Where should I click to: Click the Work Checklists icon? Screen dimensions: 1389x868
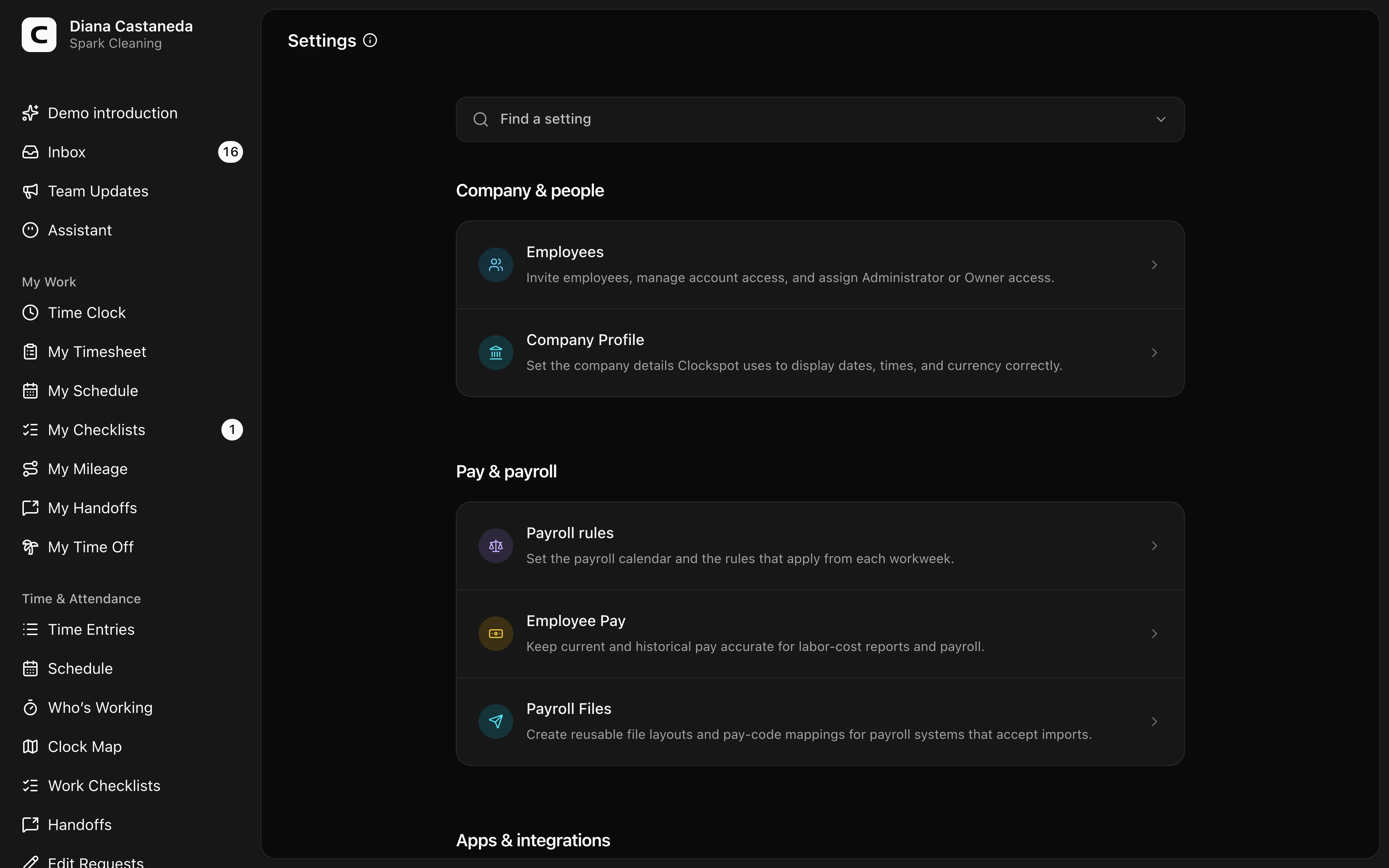pos(30,786)
